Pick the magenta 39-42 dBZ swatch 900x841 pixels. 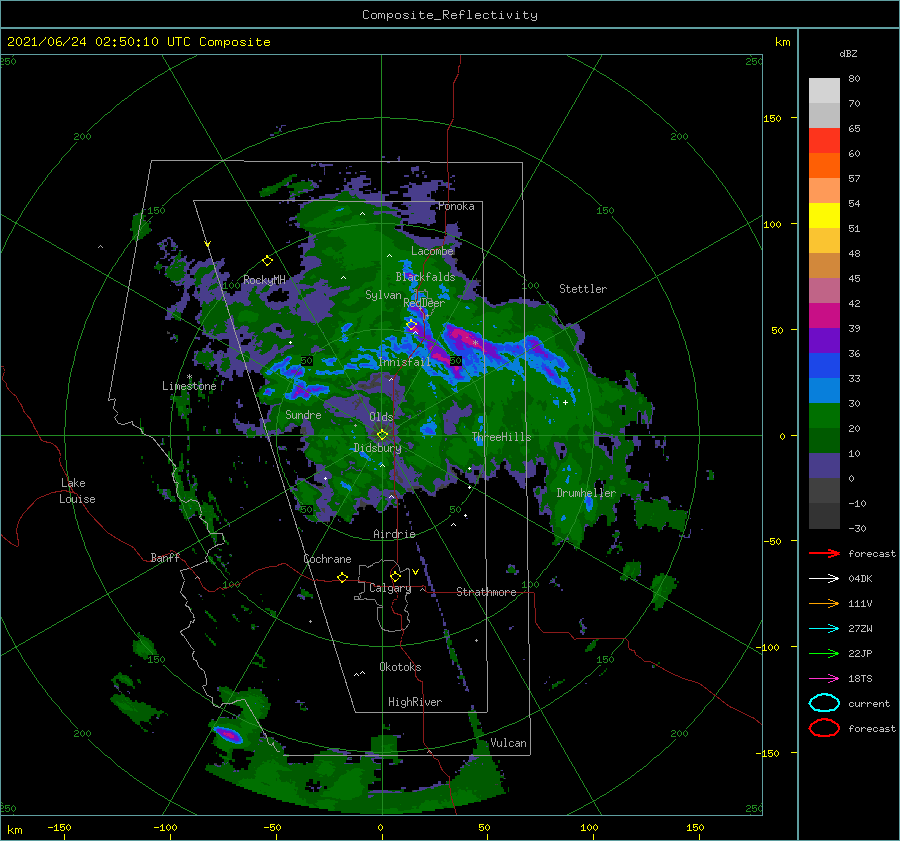tap(824, 316)
